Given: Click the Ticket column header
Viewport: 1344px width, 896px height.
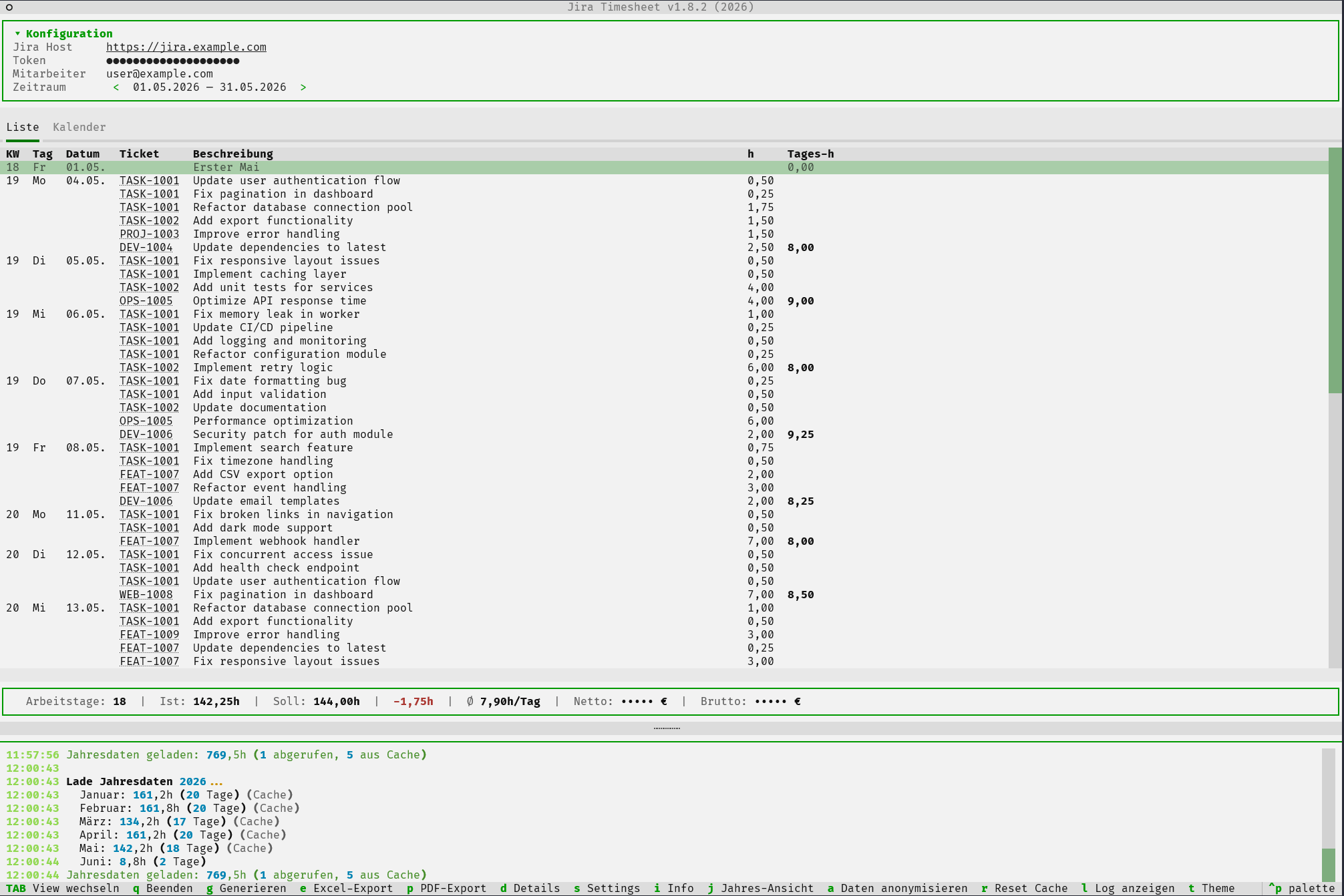Looking at the screenshot, I should (x=140, y=154).
